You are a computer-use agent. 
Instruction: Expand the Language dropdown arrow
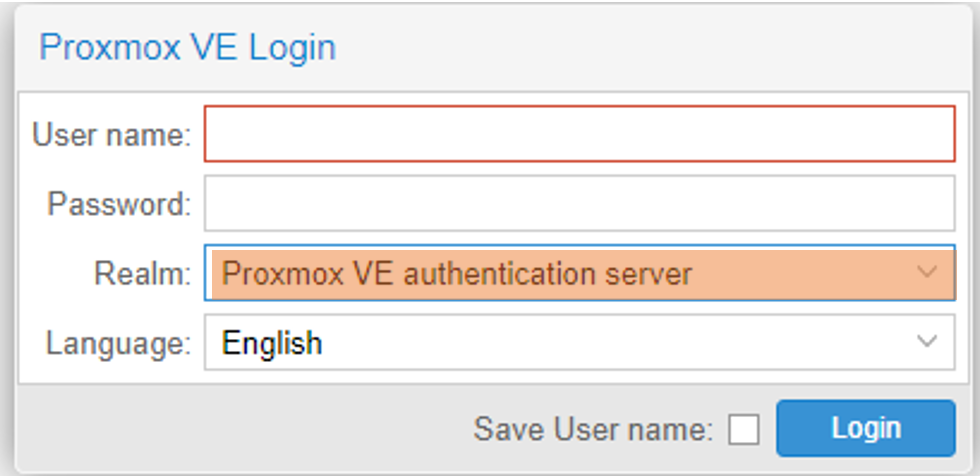927,342
